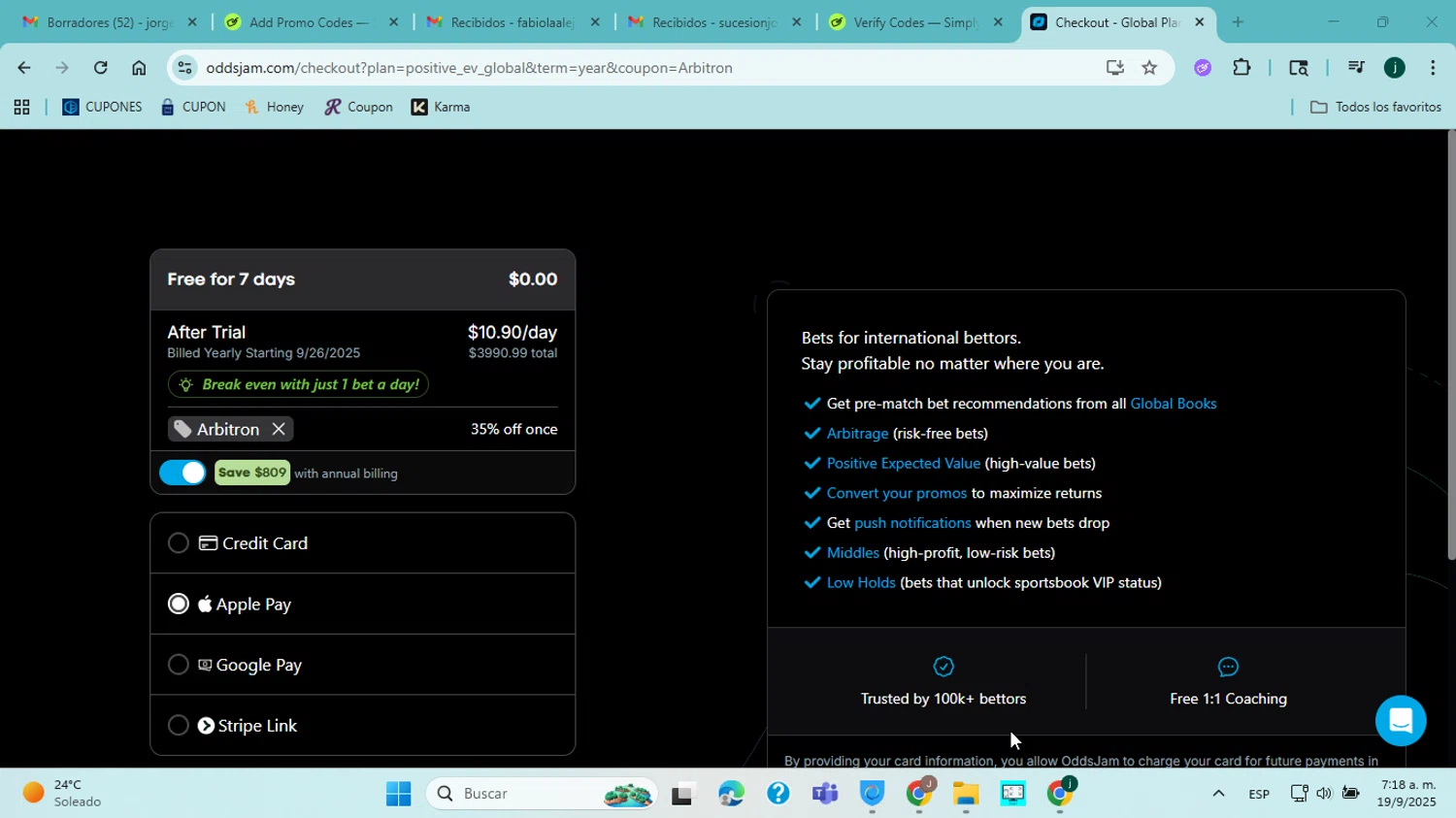Open the Arbitrage link
Image resolution: width=1456 pixels, height=818 pixels.
click(x=857, y=434)
